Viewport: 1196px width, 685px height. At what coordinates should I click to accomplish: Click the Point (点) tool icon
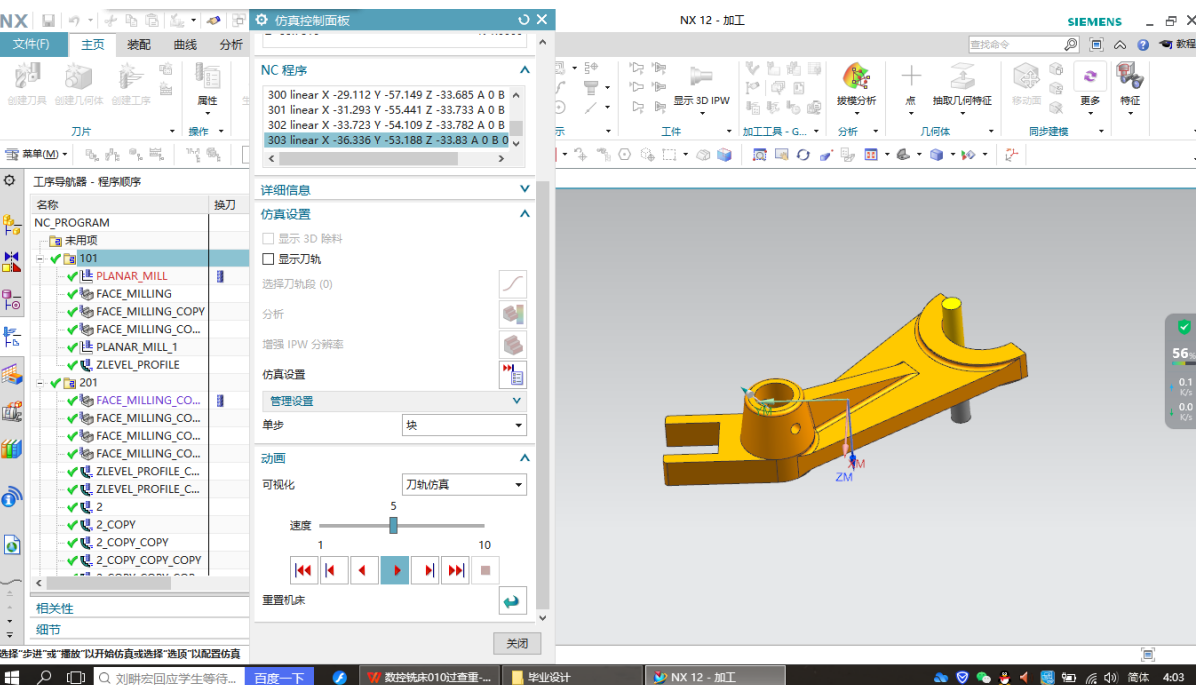pos(911,76)
